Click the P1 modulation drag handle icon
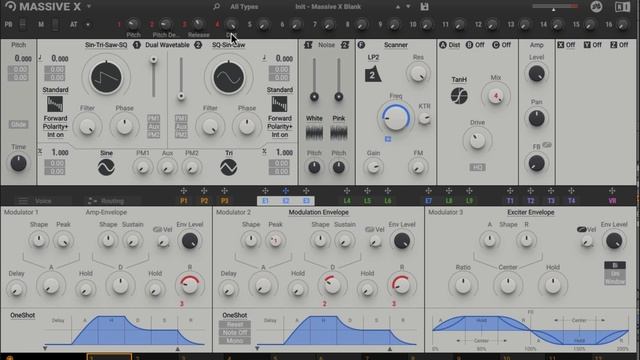This screenshot has width=640, height=360. point(184,191)
